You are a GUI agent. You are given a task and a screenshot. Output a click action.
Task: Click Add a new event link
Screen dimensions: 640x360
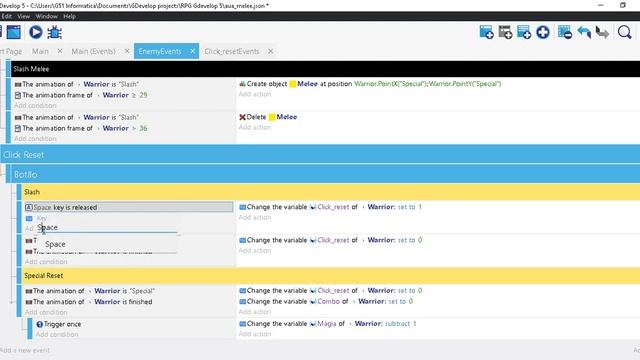coord(25,350)
